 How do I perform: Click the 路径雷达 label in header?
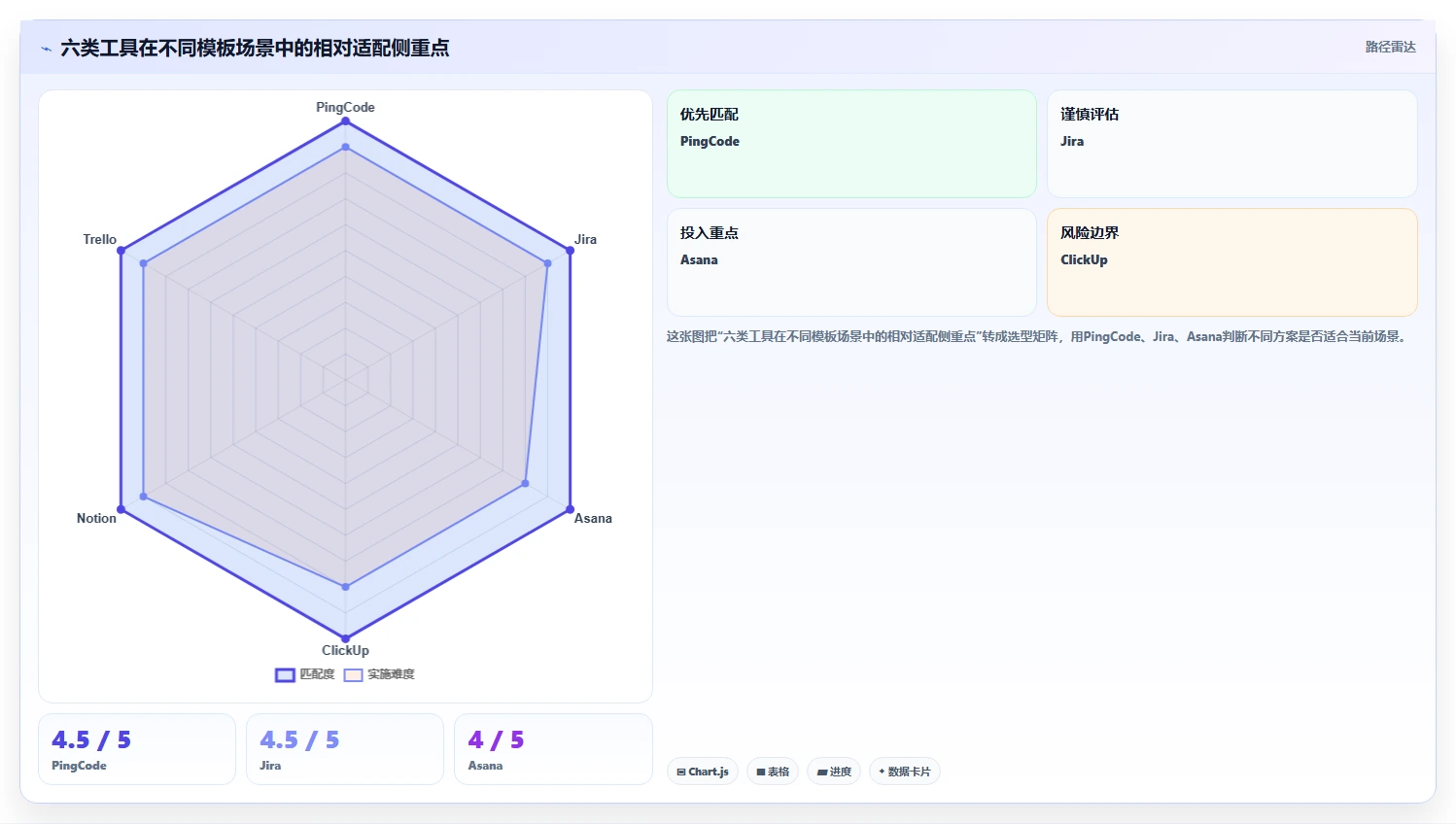click(1390, 47)
